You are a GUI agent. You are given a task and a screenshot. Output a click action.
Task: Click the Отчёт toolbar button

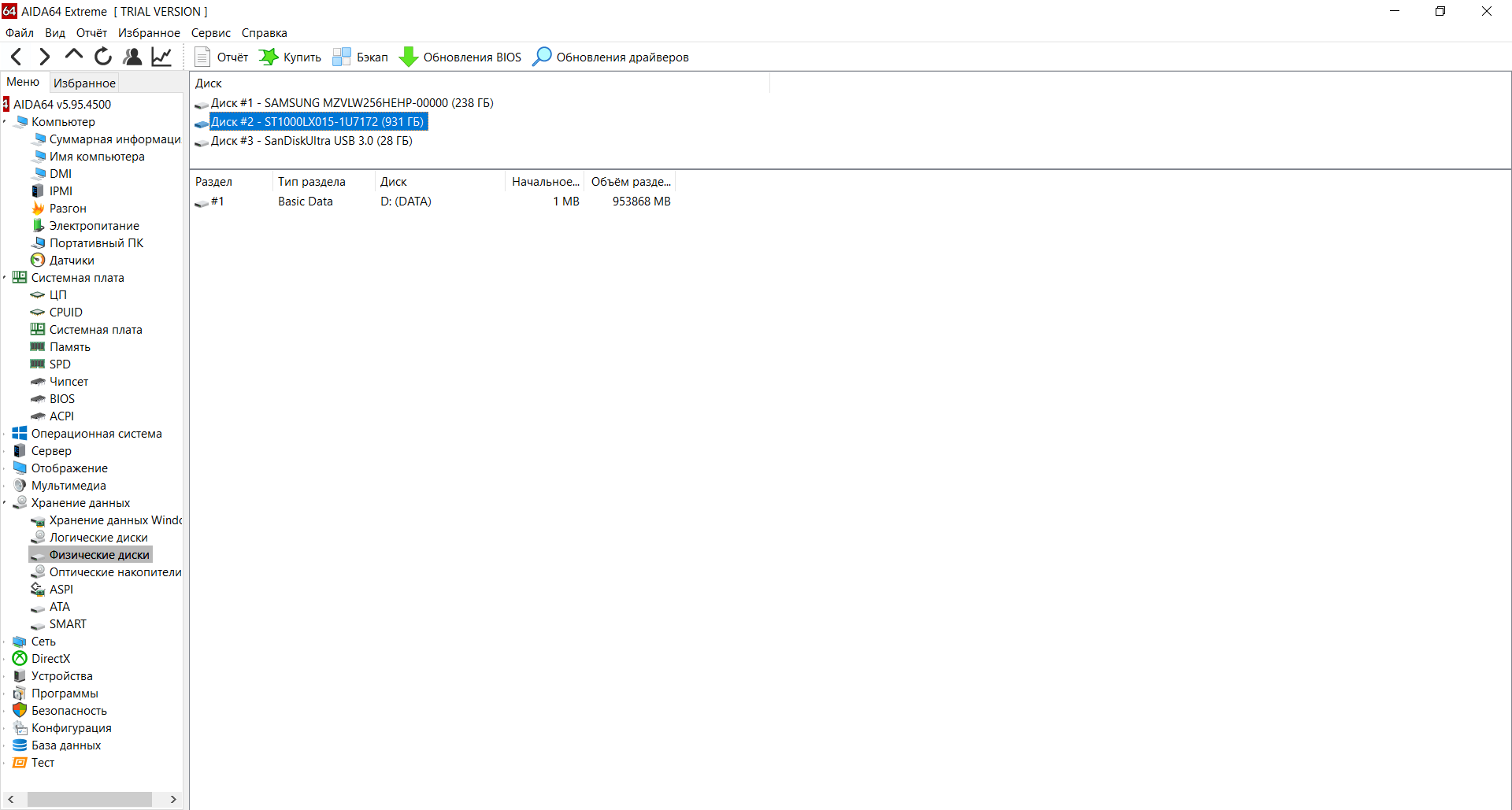tap(221, 57)
